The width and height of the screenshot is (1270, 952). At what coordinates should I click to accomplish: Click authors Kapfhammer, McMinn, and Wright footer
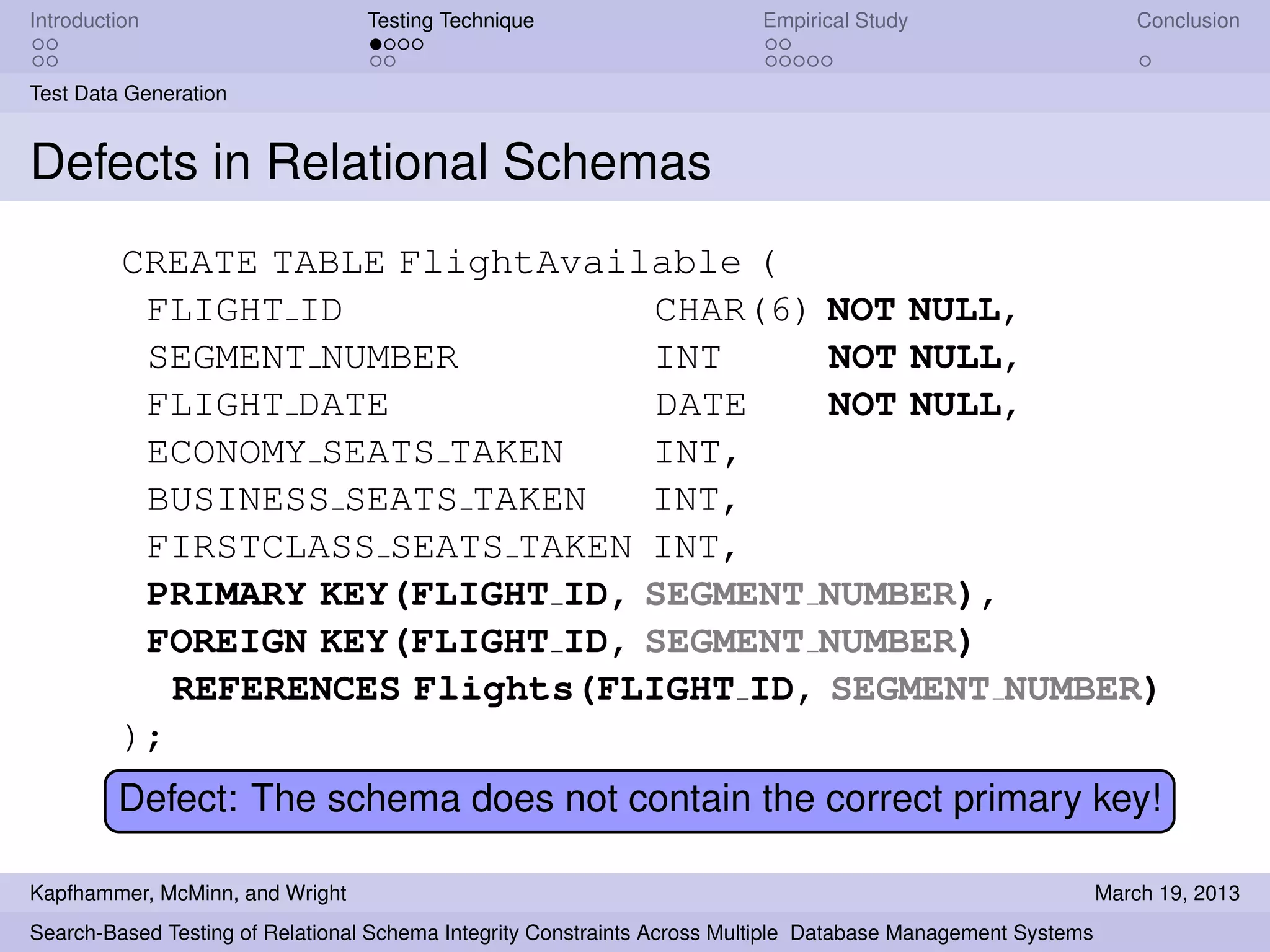[x=188, y=893]
